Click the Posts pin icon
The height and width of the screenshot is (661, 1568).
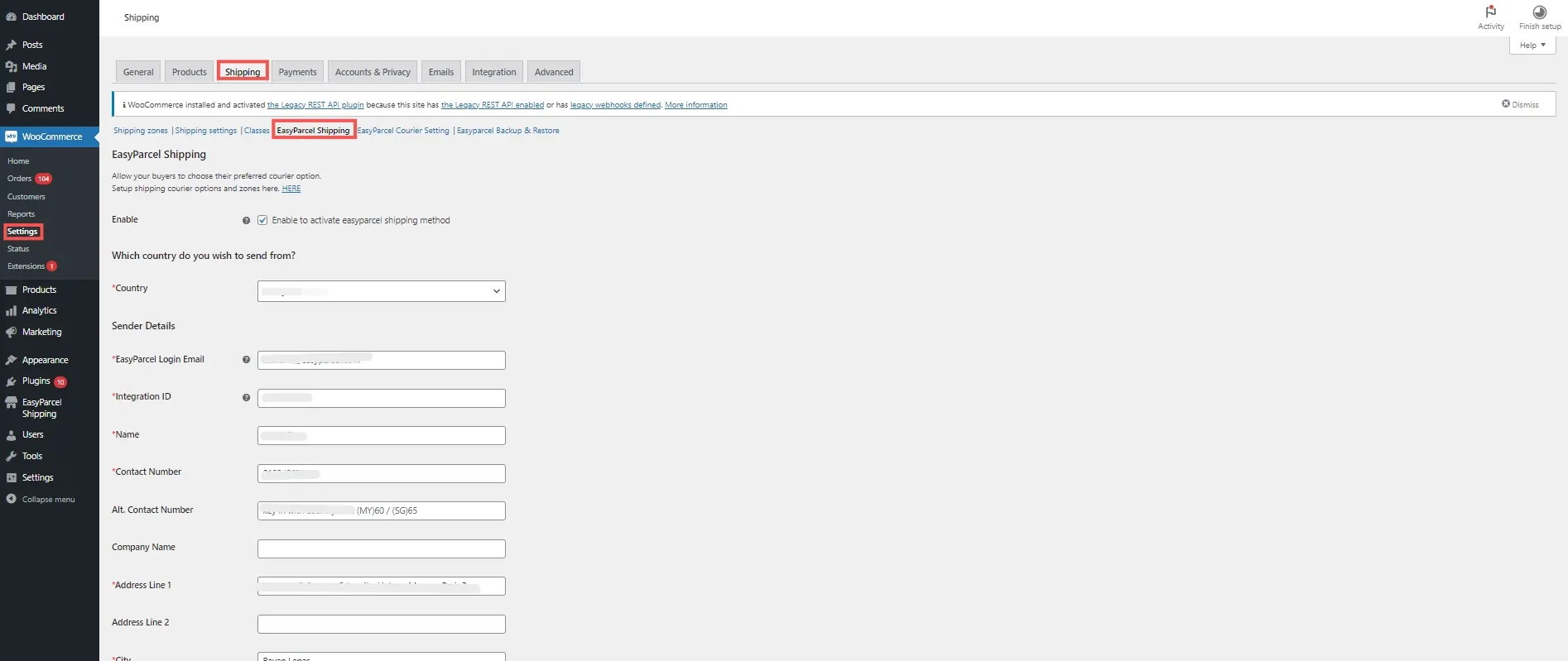click(x=11, y=45)
